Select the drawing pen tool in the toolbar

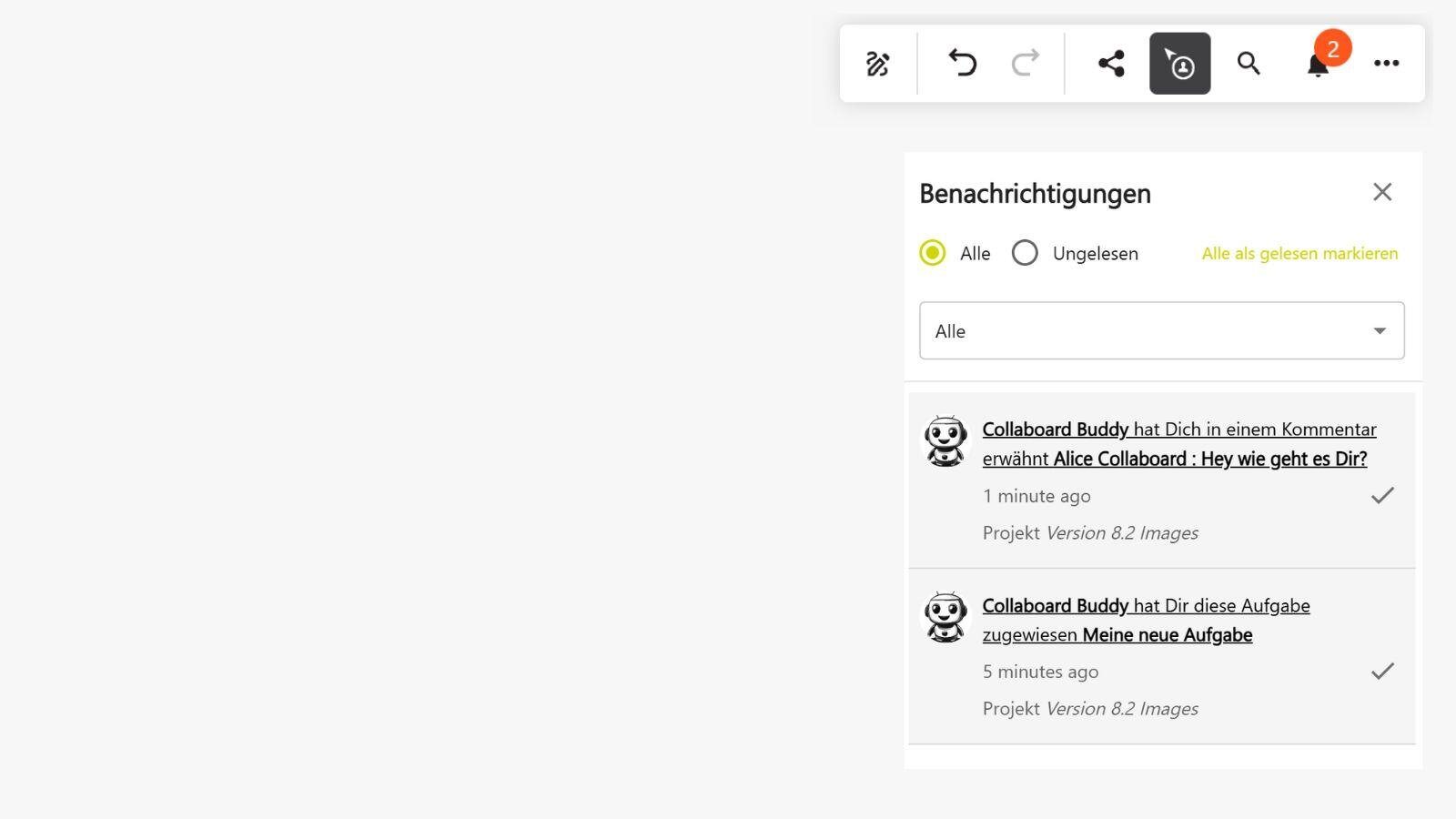877,63
